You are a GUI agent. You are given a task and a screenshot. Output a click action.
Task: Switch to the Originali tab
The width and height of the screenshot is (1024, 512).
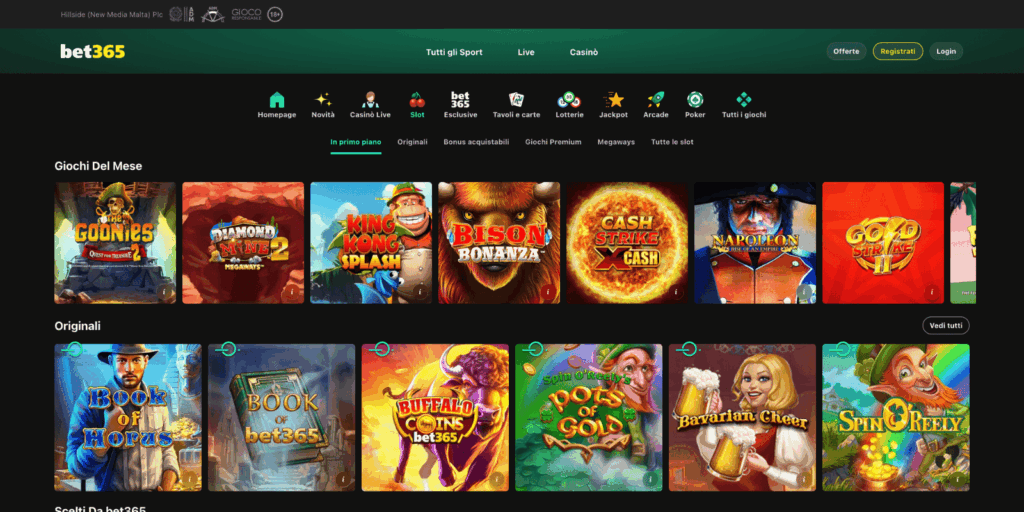[412, 142]
